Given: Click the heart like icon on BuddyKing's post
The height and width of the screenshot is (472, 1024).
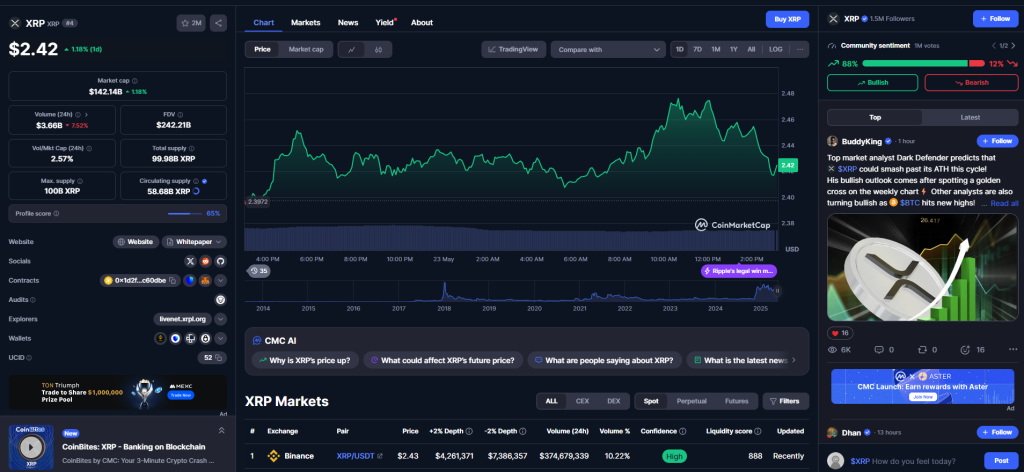Looking at the screenshot, I should (x=833, y=332).
